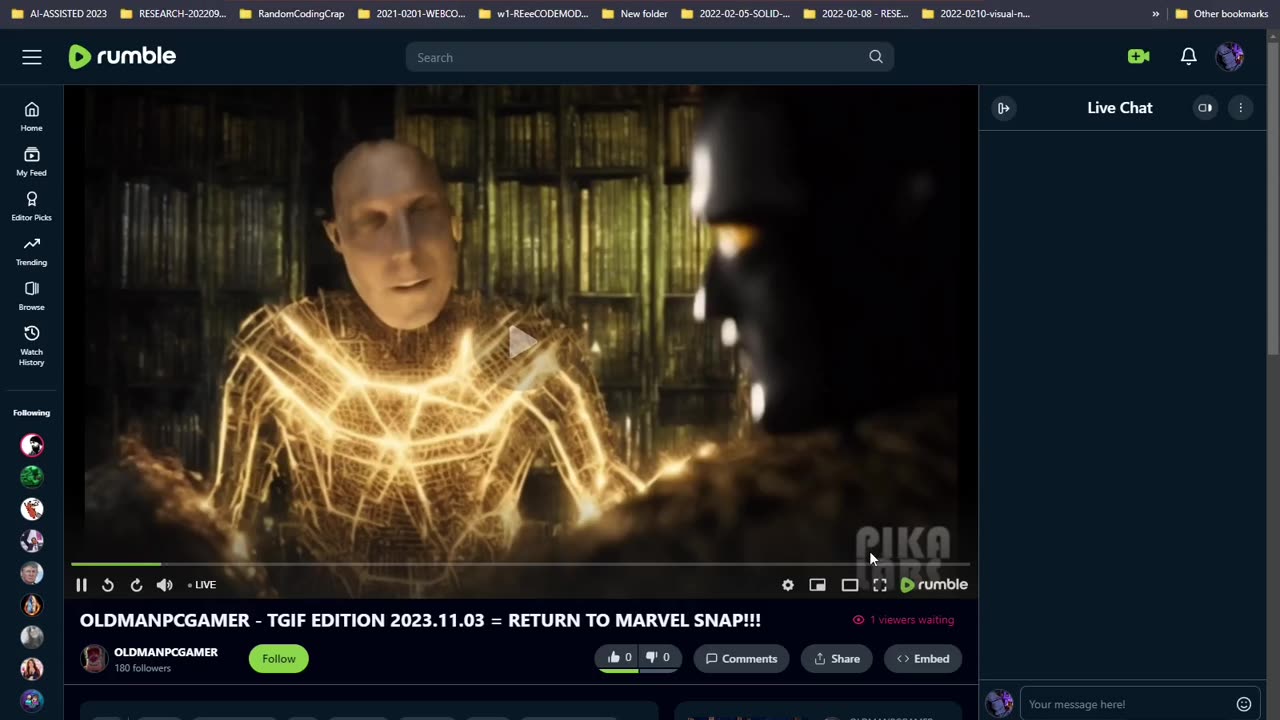Pop out the Live Chat window
The height and width of the screenshot is (720, 1280).
[x=1205, y=108]
